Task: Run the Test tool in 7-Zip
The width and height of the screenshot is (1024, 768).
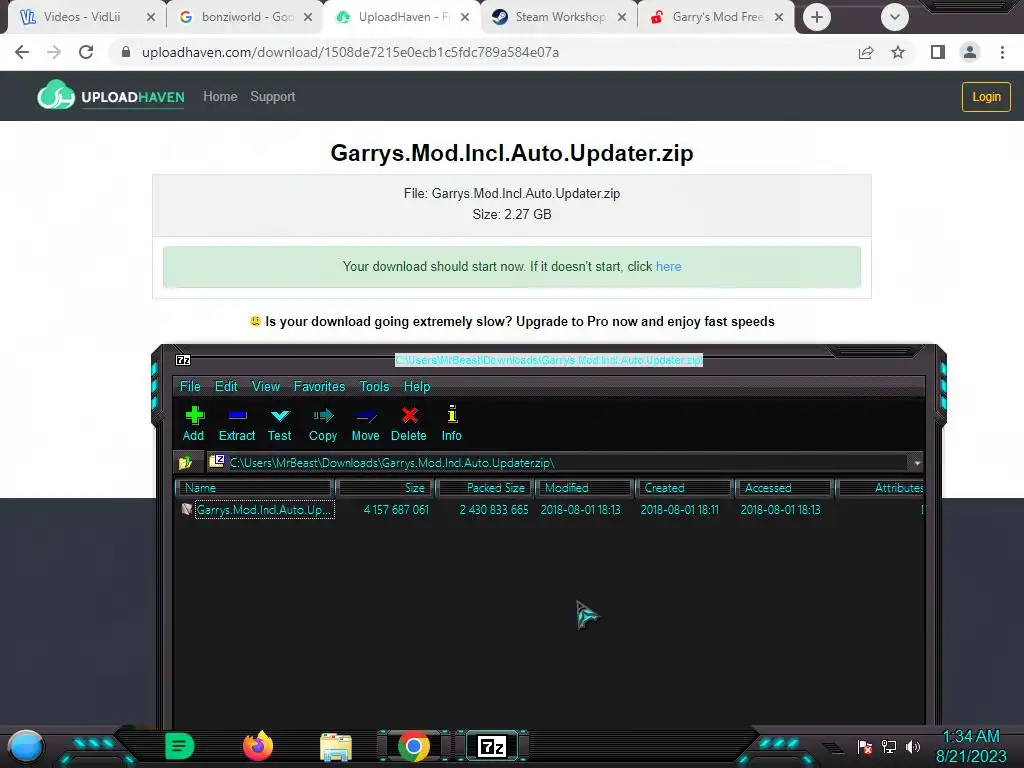Action: pos(280,424)
